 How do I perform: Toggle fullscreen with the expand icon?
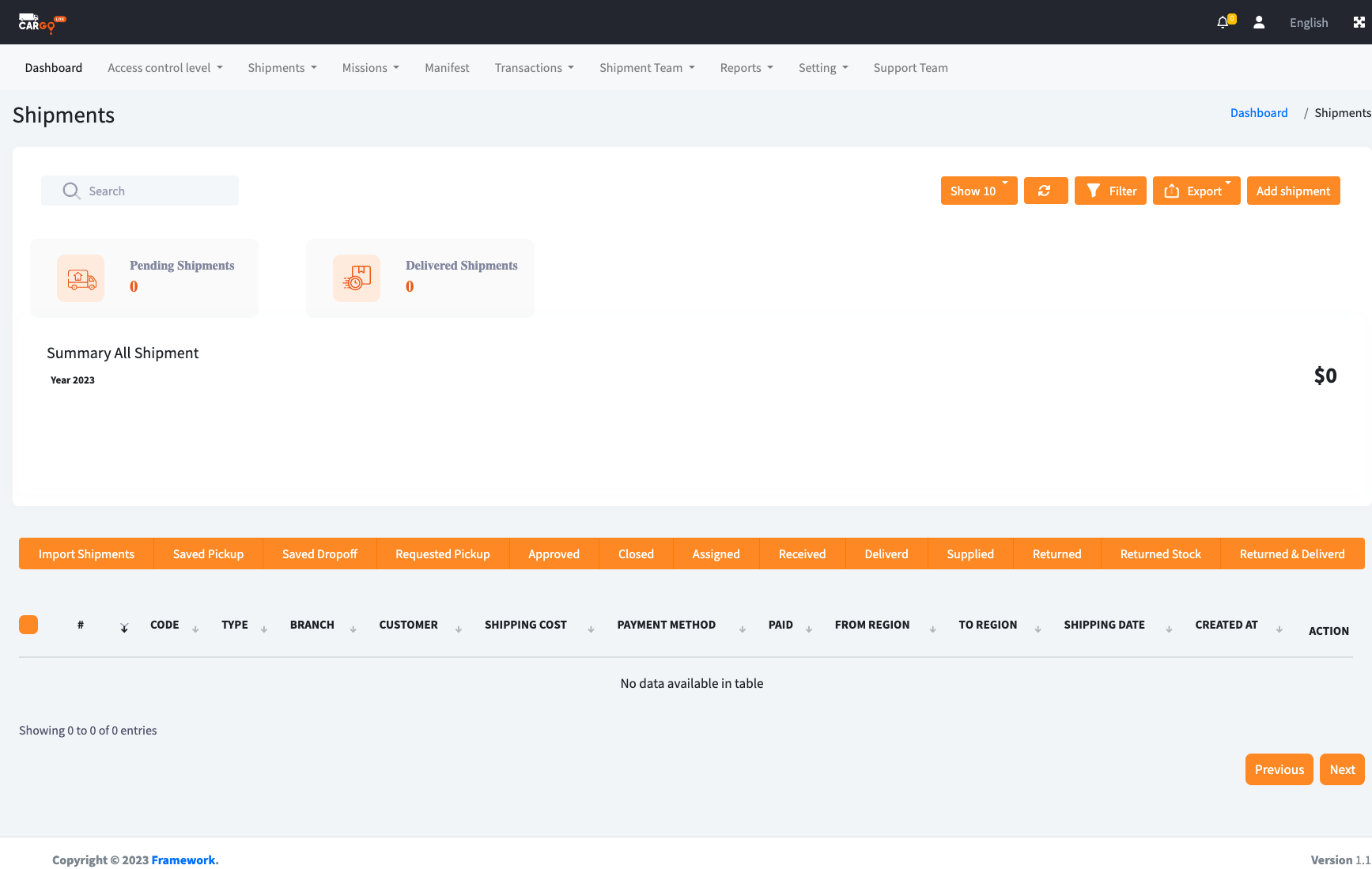1359,22
